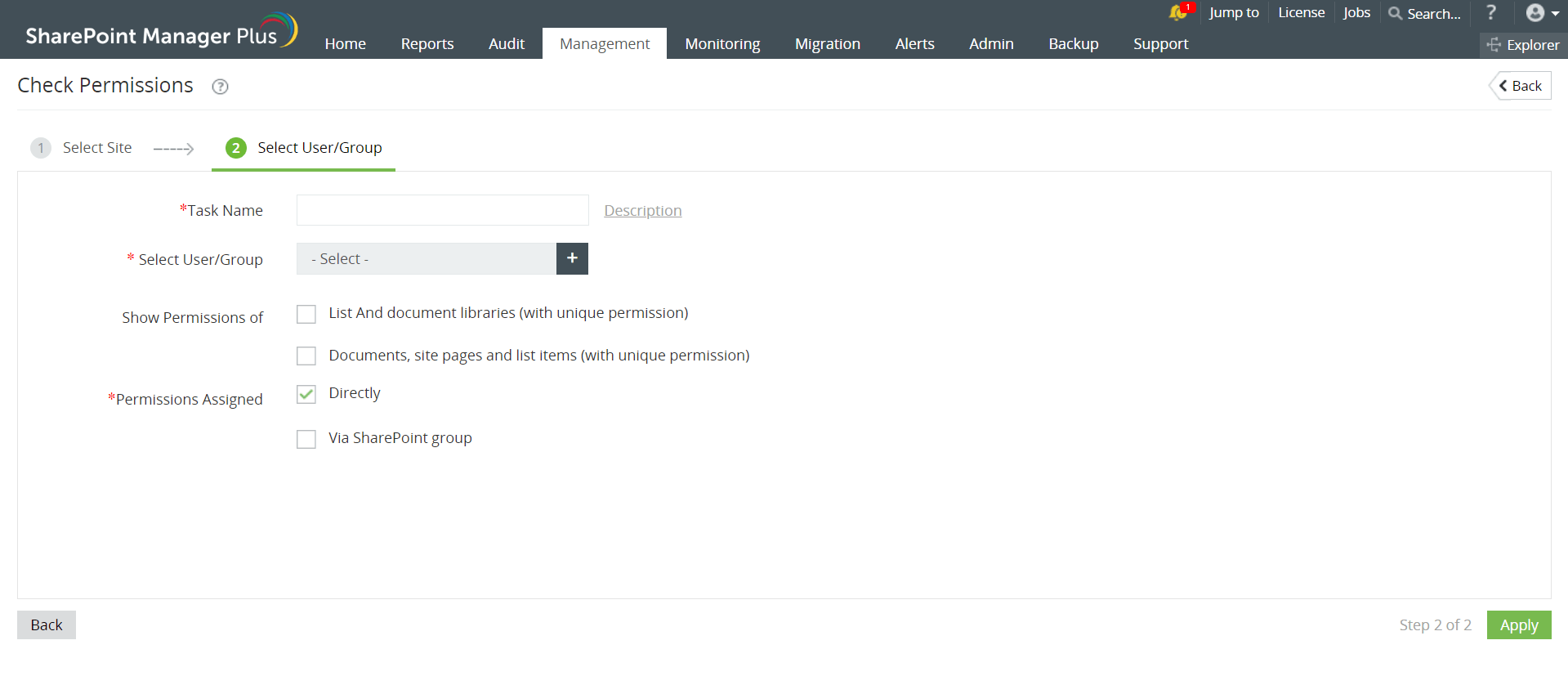Click the help question mark icon in header
Image resolution: width=1568 pixels, height=685 pixels.
[x=1491, y=12]
